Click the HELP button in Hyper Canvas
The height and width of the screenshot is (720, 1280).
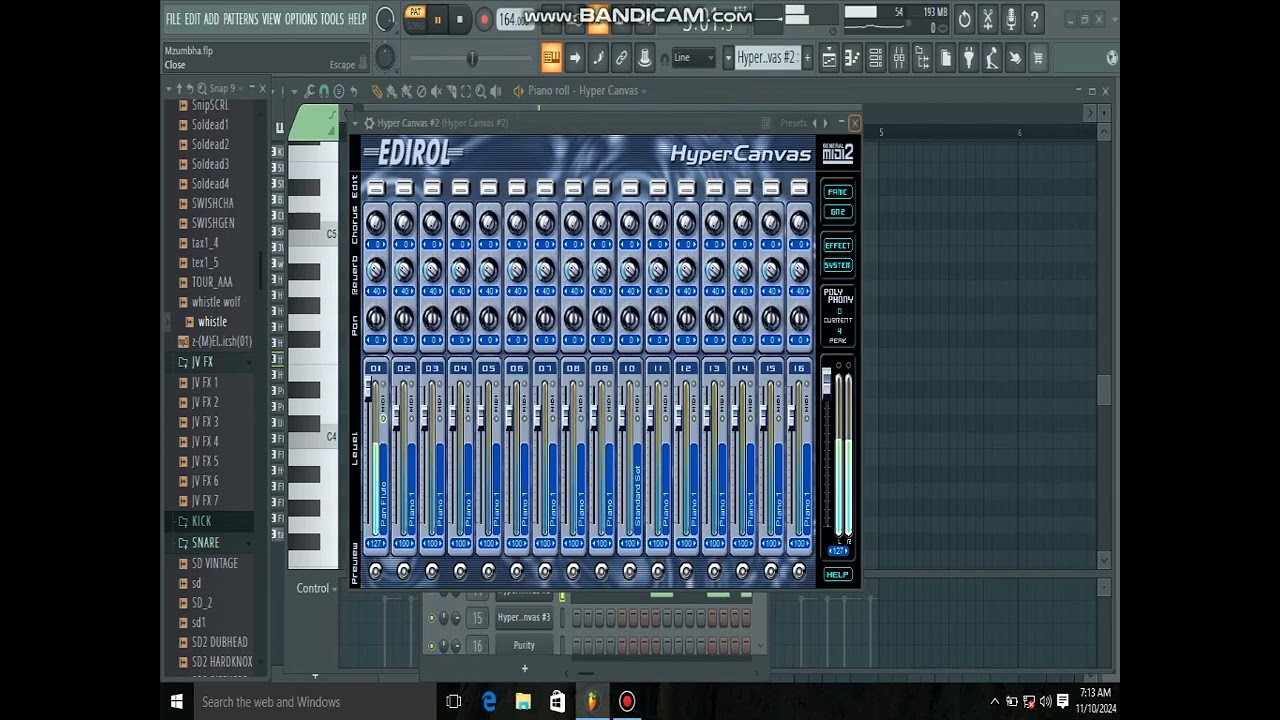pyautogui.click(x=837, y=574)
